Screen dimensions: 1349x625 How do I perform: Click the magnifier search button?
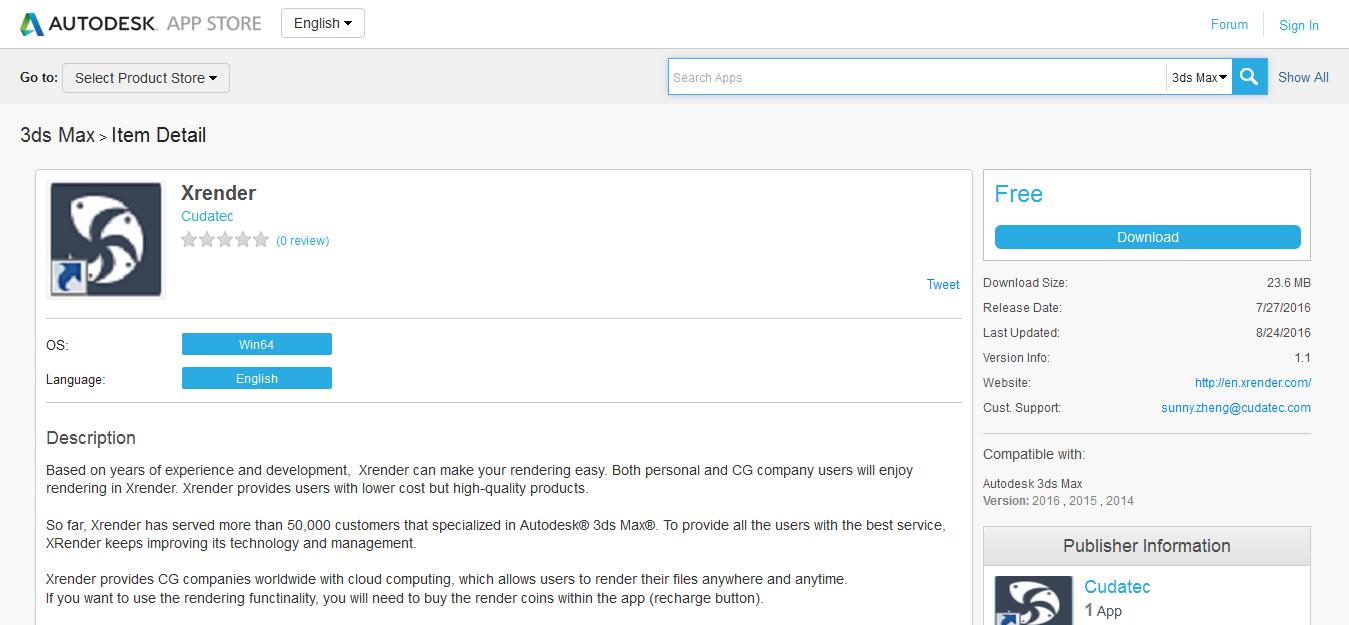pos(1249,77)
